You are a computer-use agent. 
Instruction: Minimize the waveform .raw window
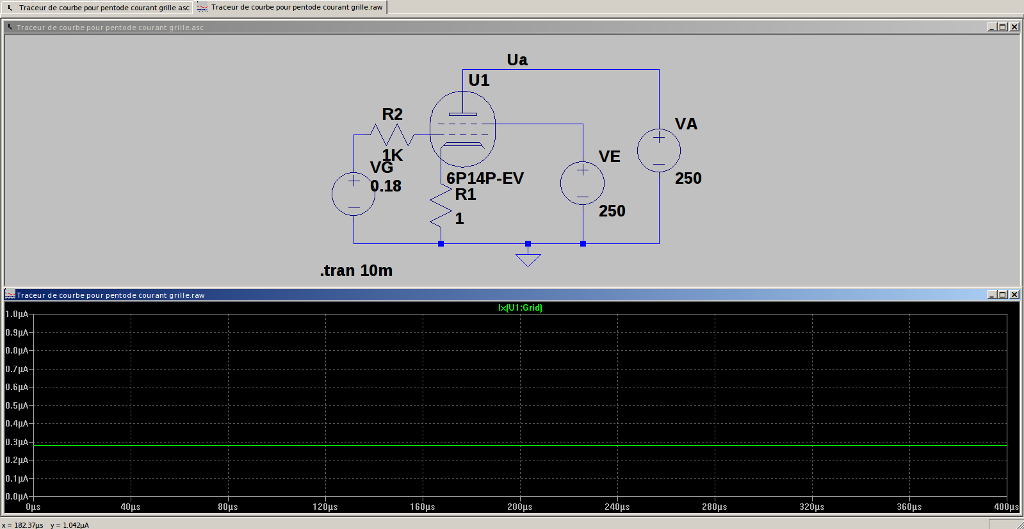[992, 295]
